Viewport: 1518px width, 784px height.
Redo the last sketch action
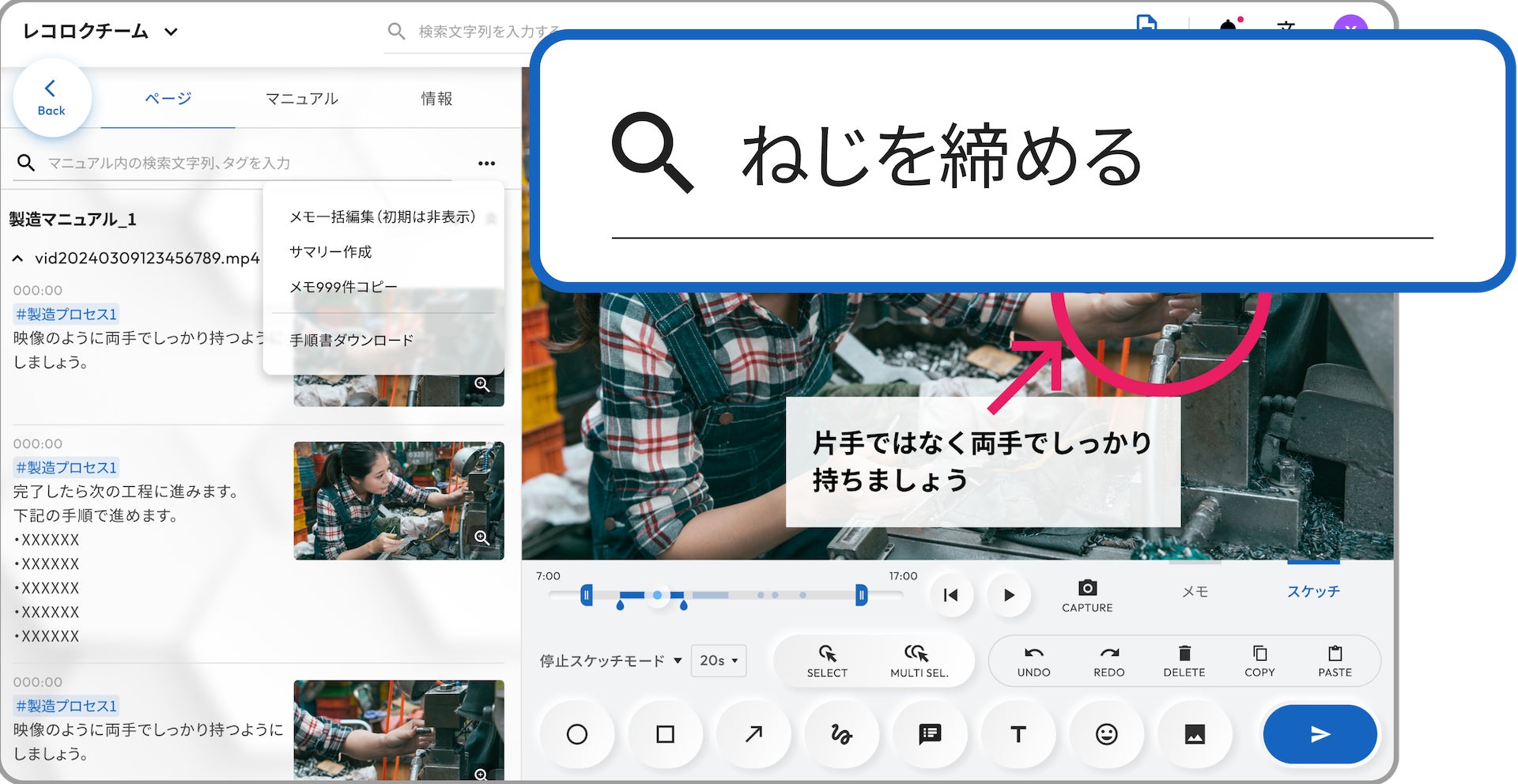pyautogui.click(x=1109, y=661)
